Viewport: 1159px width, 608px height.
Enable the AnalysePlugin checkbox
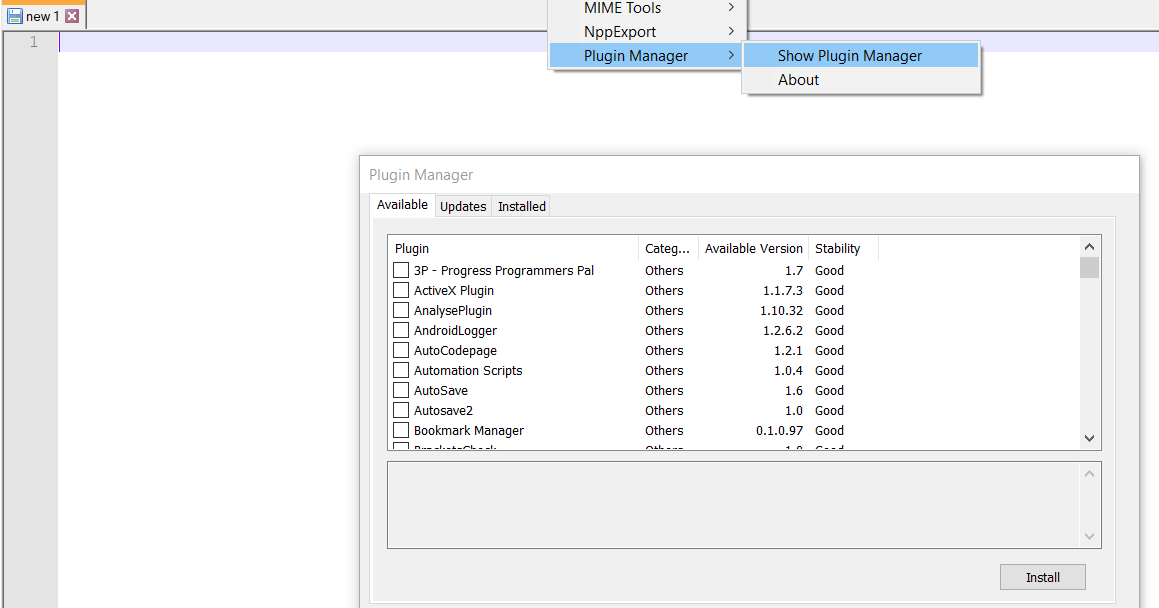[401, 310]
